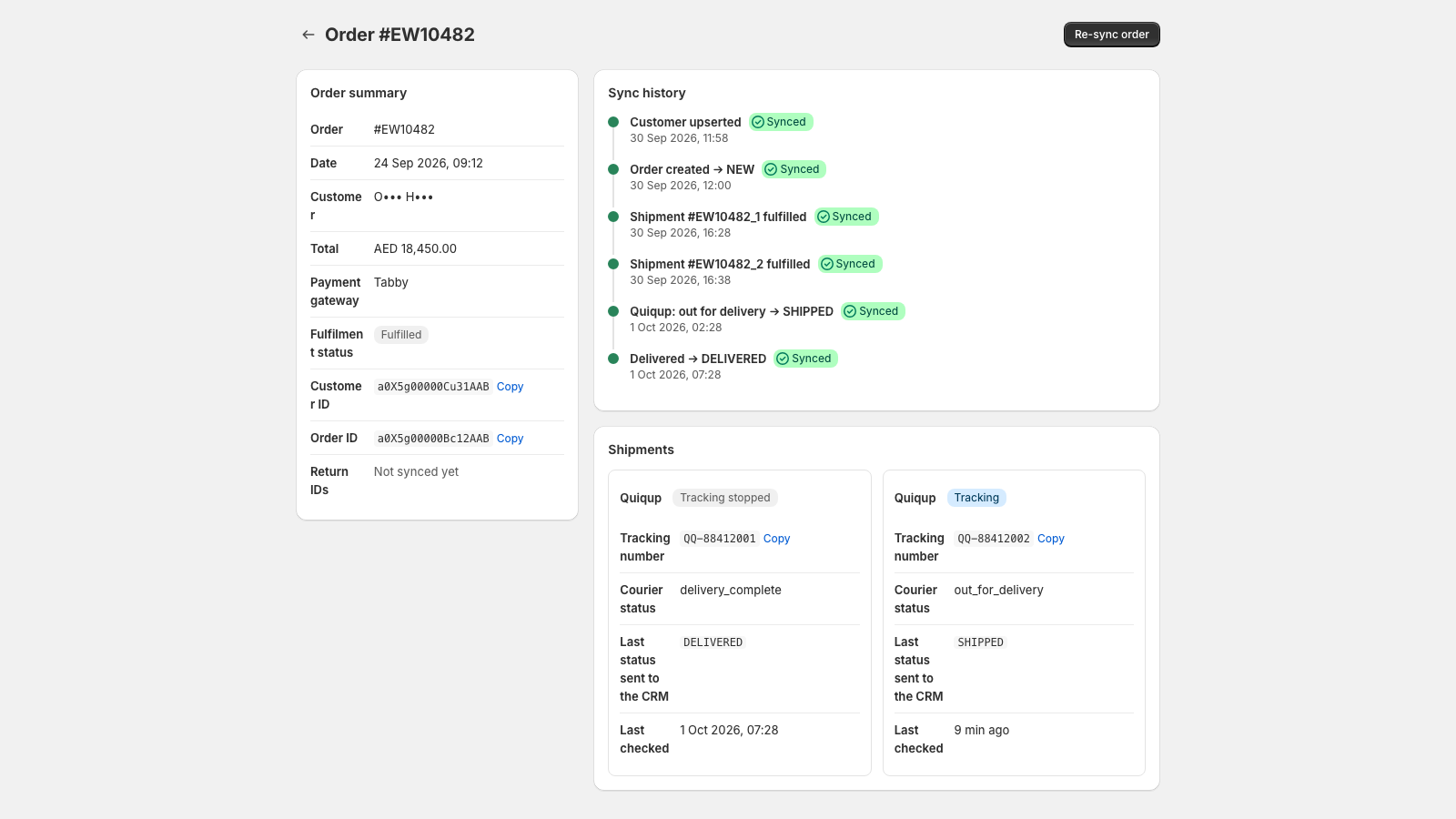The width and height of the screenshot is (1456, 819).
Task: Click the Fulfilled status badge
Action: 401,335
